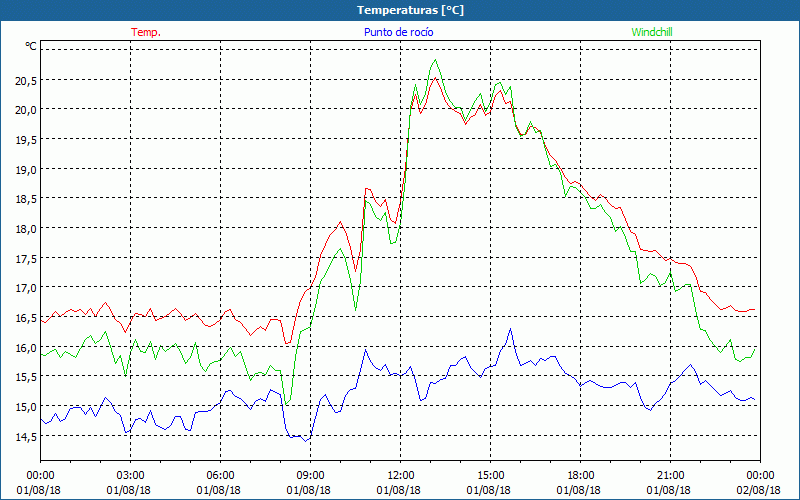Screen dimensions: 800x500
Task: Select the blue 'Punto de rocío' legend label
Action: [398, 32]
